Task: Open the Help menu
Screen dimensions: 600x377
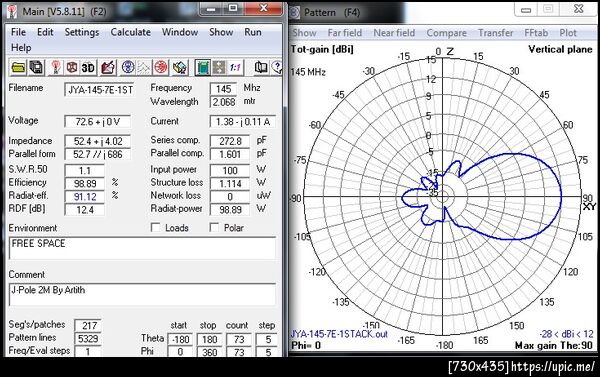Action: coord(21,48)
